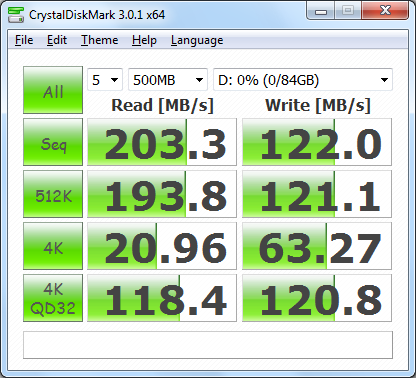
Task: Start the 4K random test
Action: point(53,246)
